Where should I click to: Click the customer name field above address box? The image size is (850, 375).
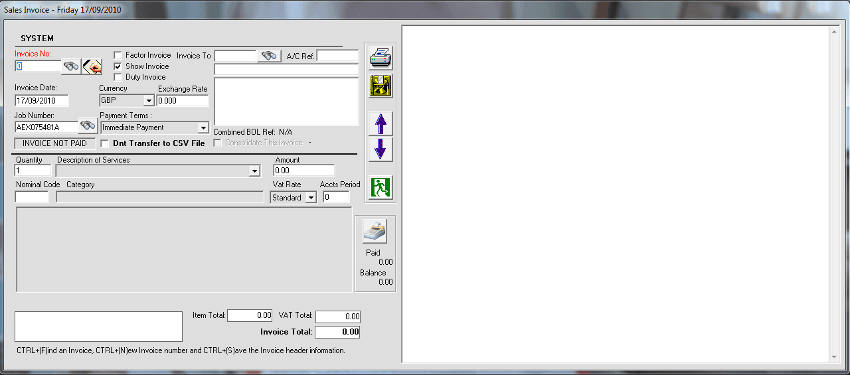(x=286, y=69)
